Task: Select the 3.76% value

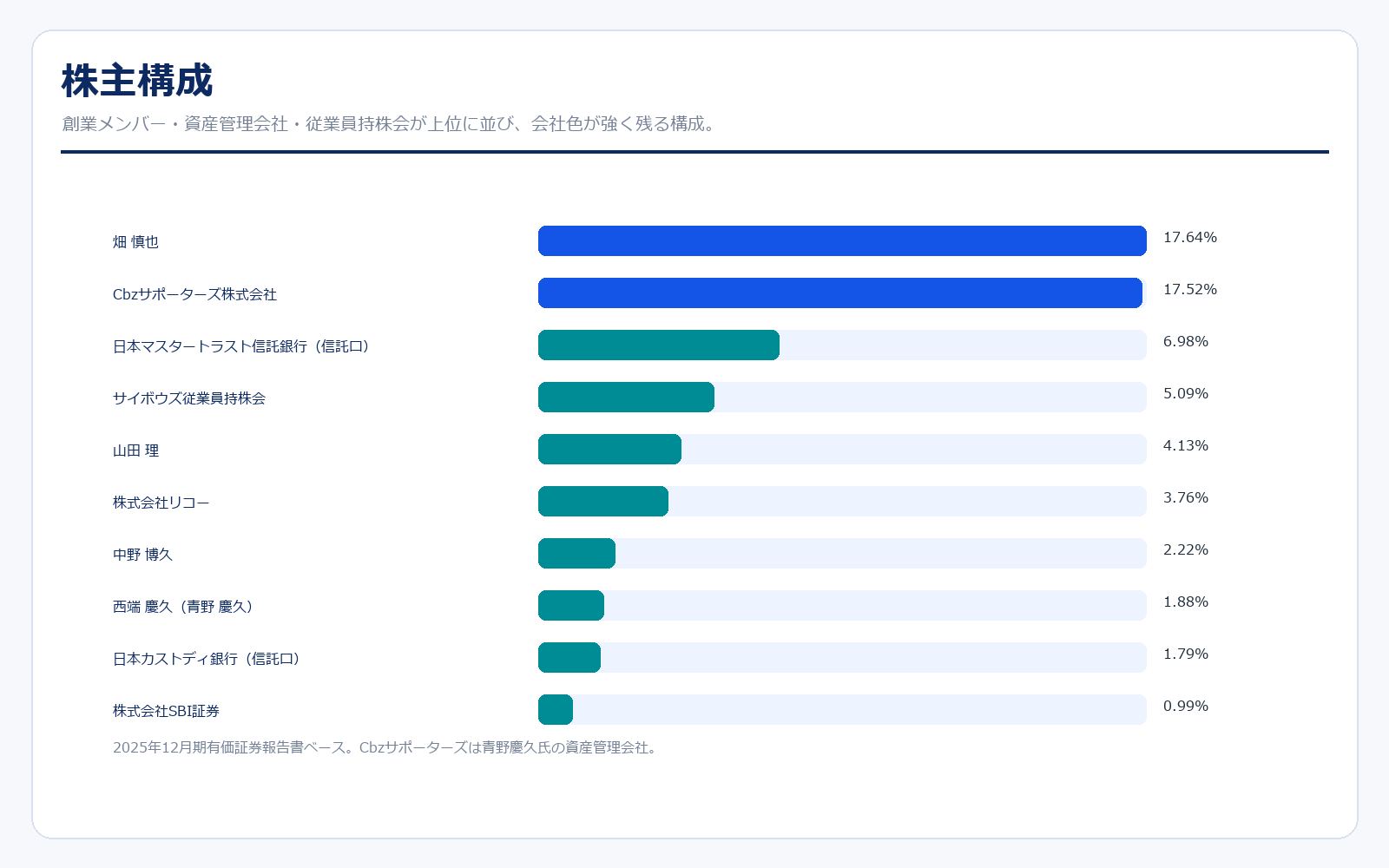Action: tap(1186, 497)
